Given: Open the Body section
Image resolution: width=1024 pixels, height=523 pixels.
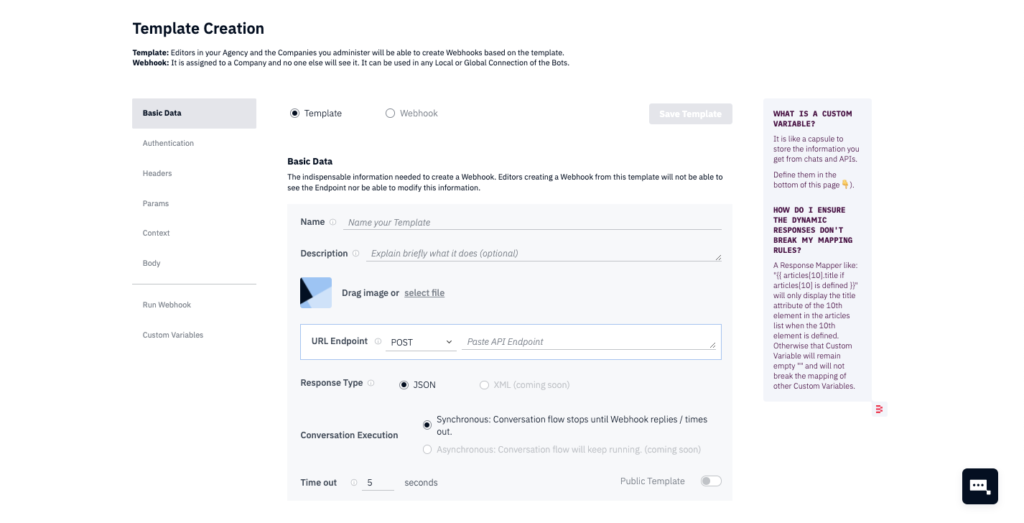Looking at the screenshot, I should [x=152, y=263].
